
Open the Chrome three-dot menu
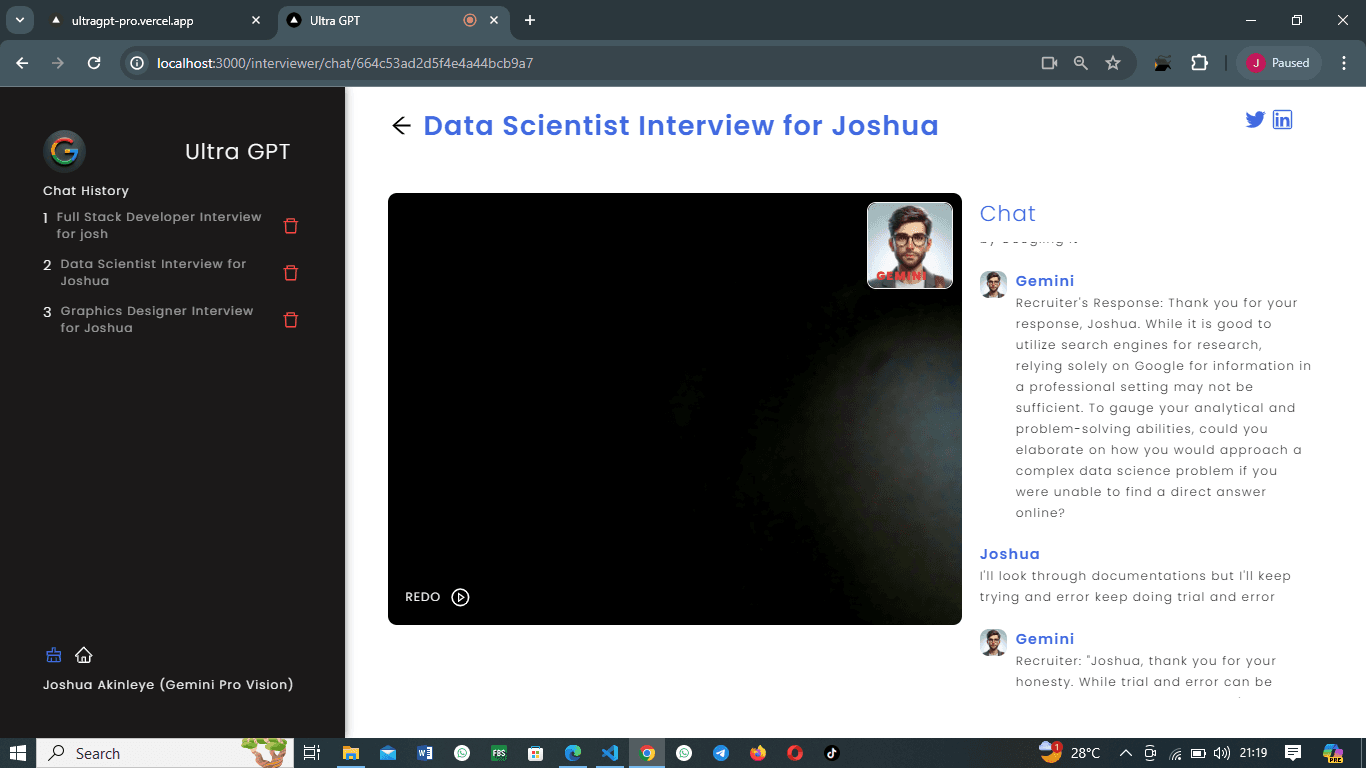1344,63
